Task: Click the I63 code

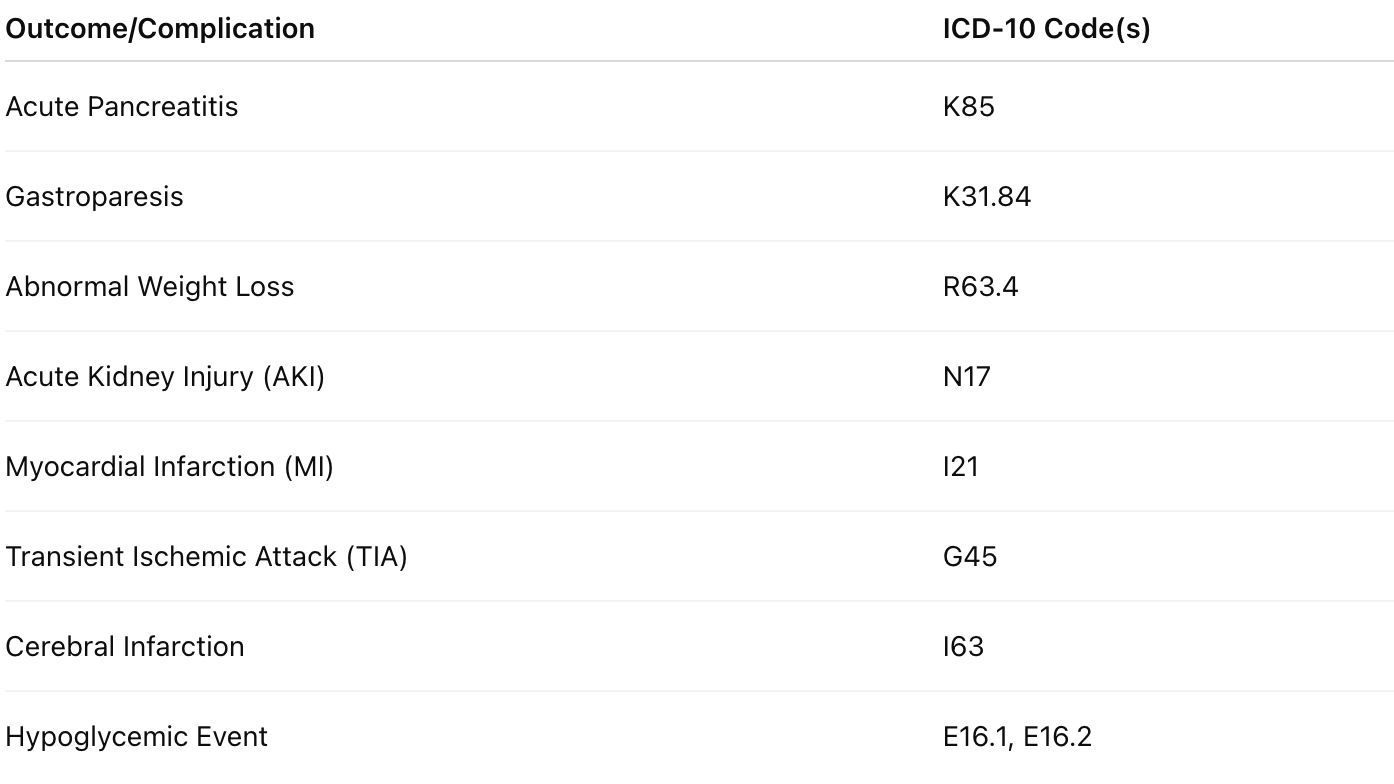Action: (x=963, y=646)
